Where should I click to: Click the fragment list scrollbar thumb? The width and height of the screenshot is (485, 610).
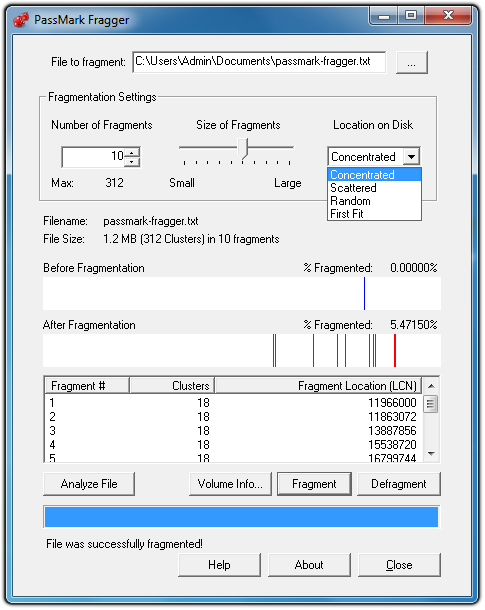click(x=431, y=404)
